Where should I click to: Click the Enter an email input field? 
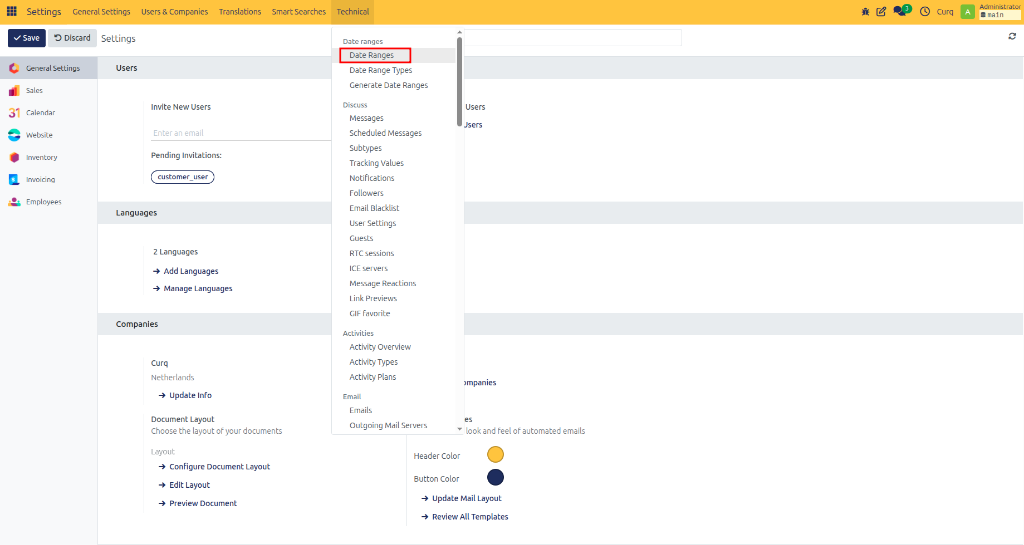[x=241, y=133]
